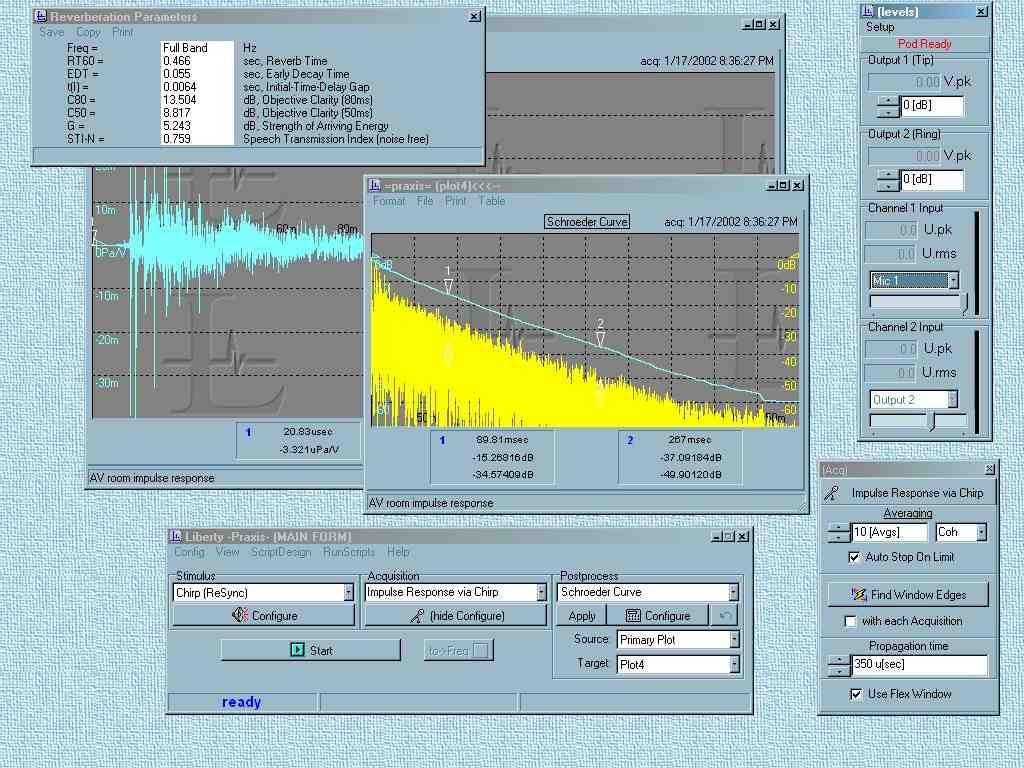Click the Propagation time input field
The width and height of the screenshot is (1024, 768).
coord(918,665)
